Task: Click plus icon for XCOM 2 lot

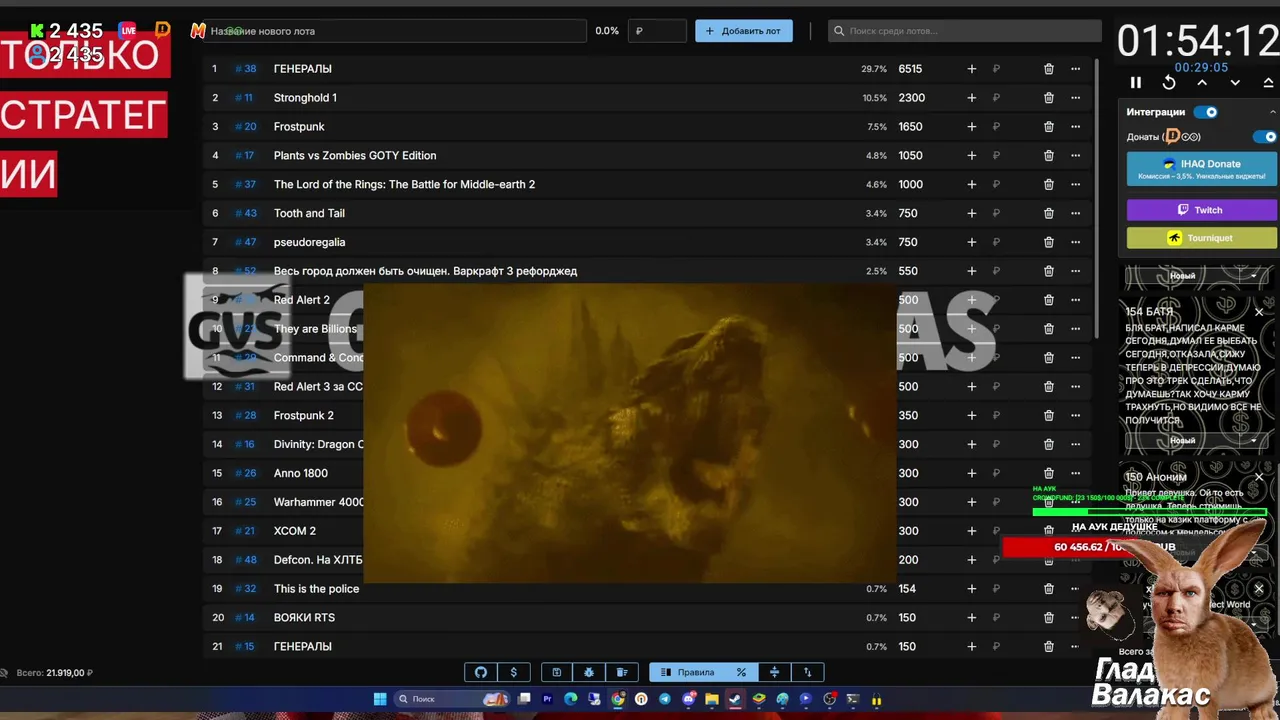Action: [x=971, y=531]
